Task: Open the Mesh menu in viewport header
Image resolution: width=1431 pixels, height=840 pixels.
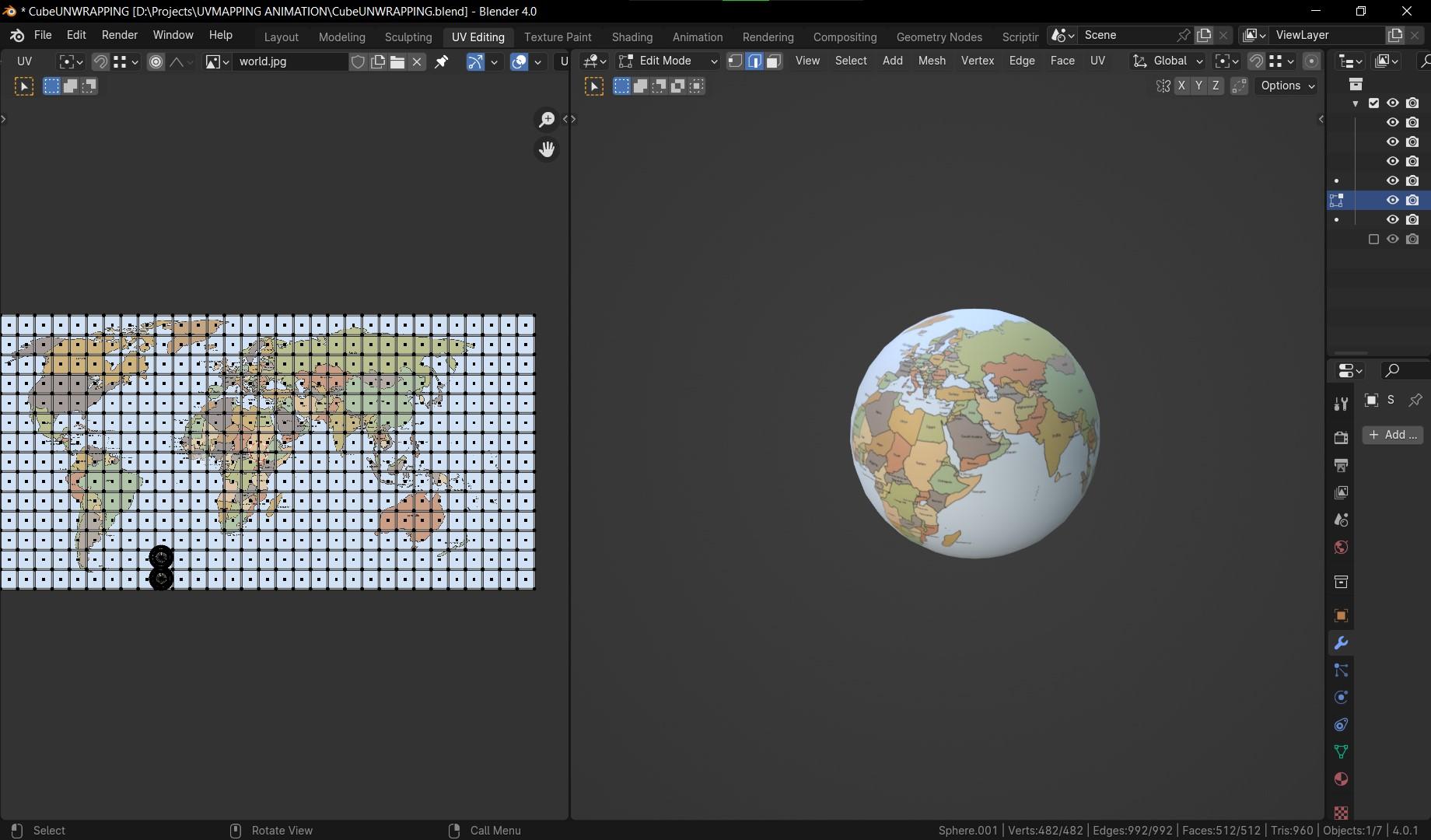Action: click(932, 61)
